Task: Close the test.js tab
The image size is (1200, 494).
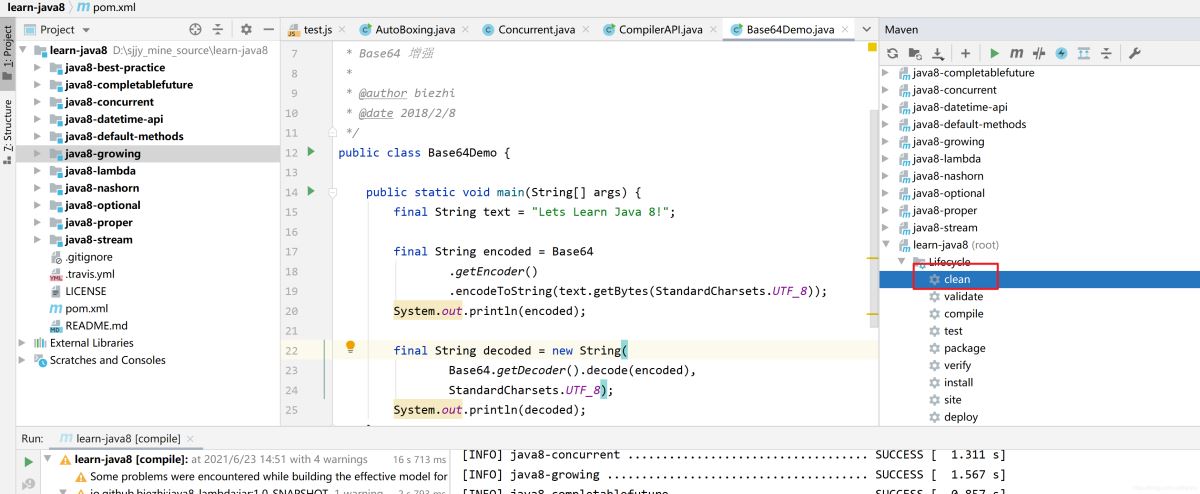Action: pos(340,30)
